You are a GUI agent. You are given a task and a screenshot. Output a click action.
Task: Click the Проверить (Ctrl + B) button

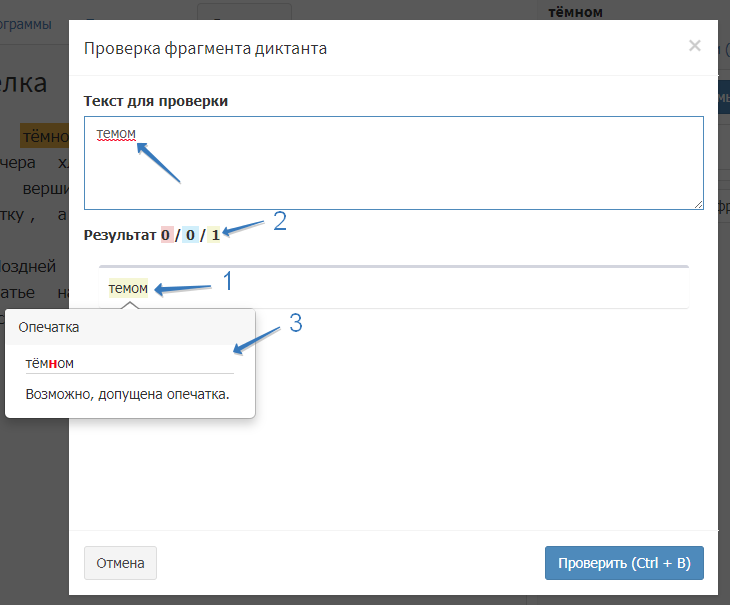point(624,563)
